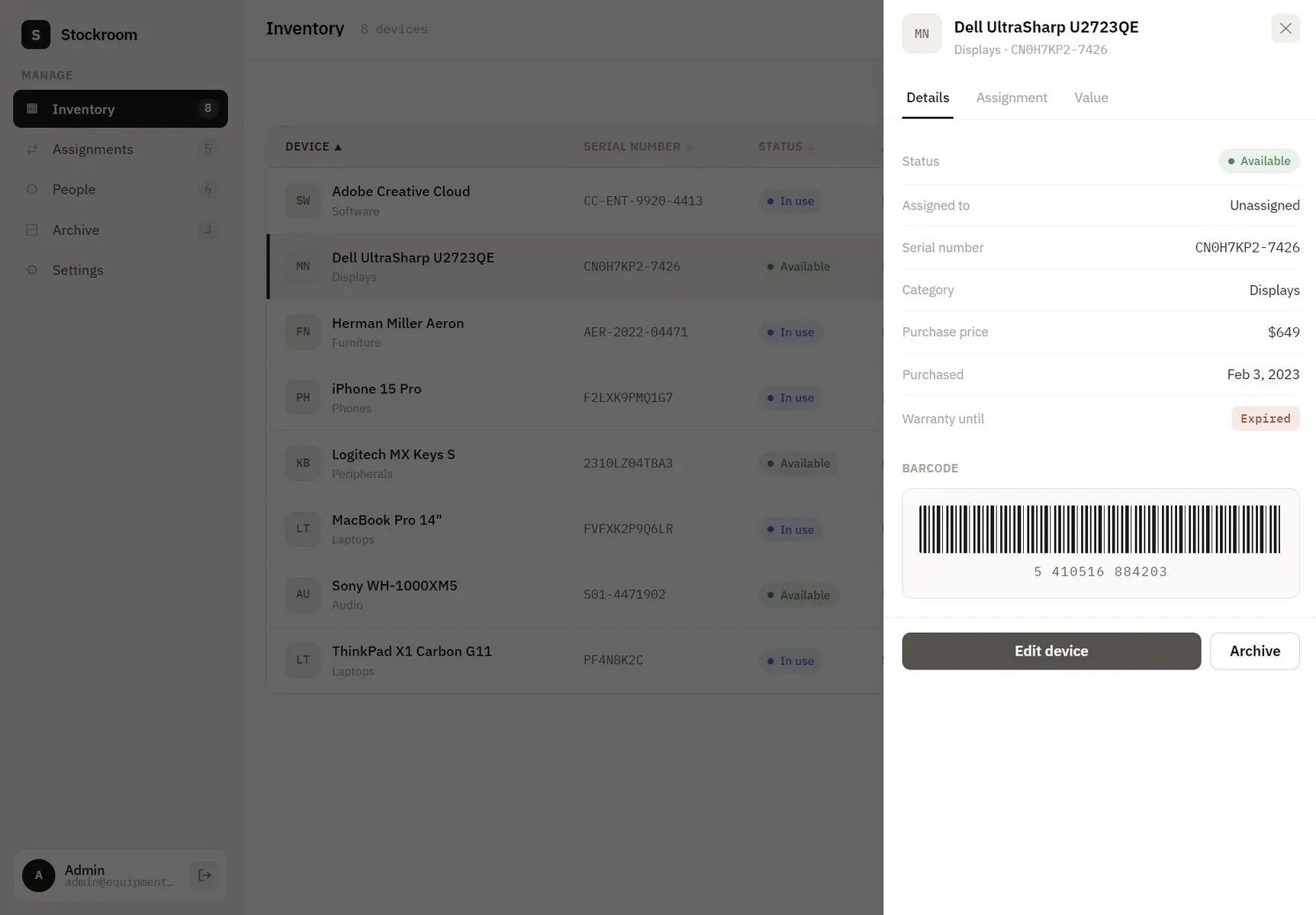Click serial number F2LXK9PMQ1G7
1316x915 pixels.
(x=628, y=398)
